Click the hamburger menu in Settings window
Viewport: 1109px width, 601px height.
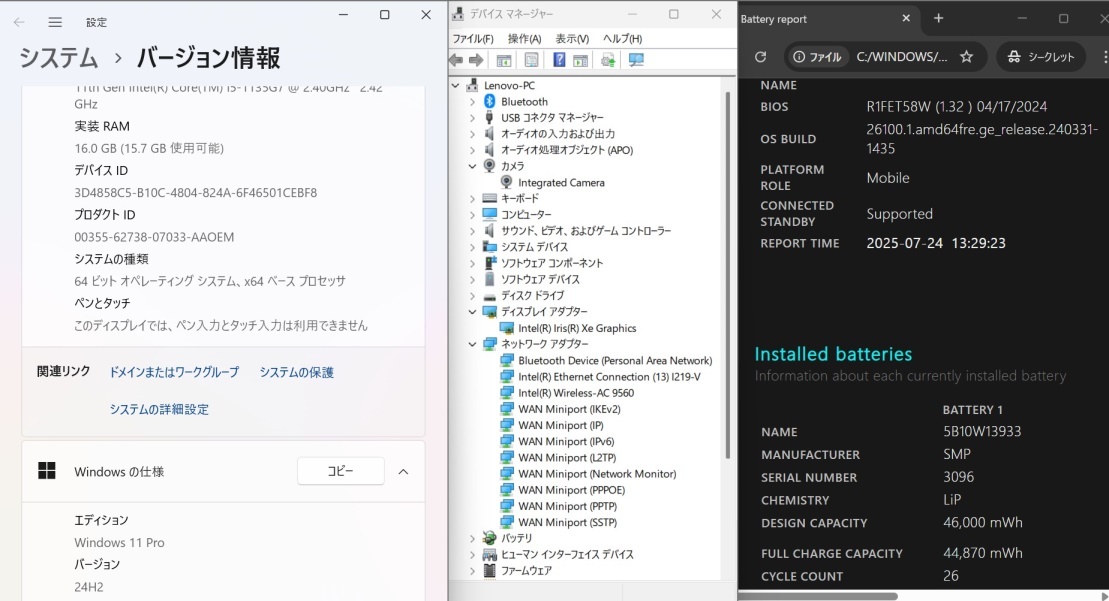(55, 21)
